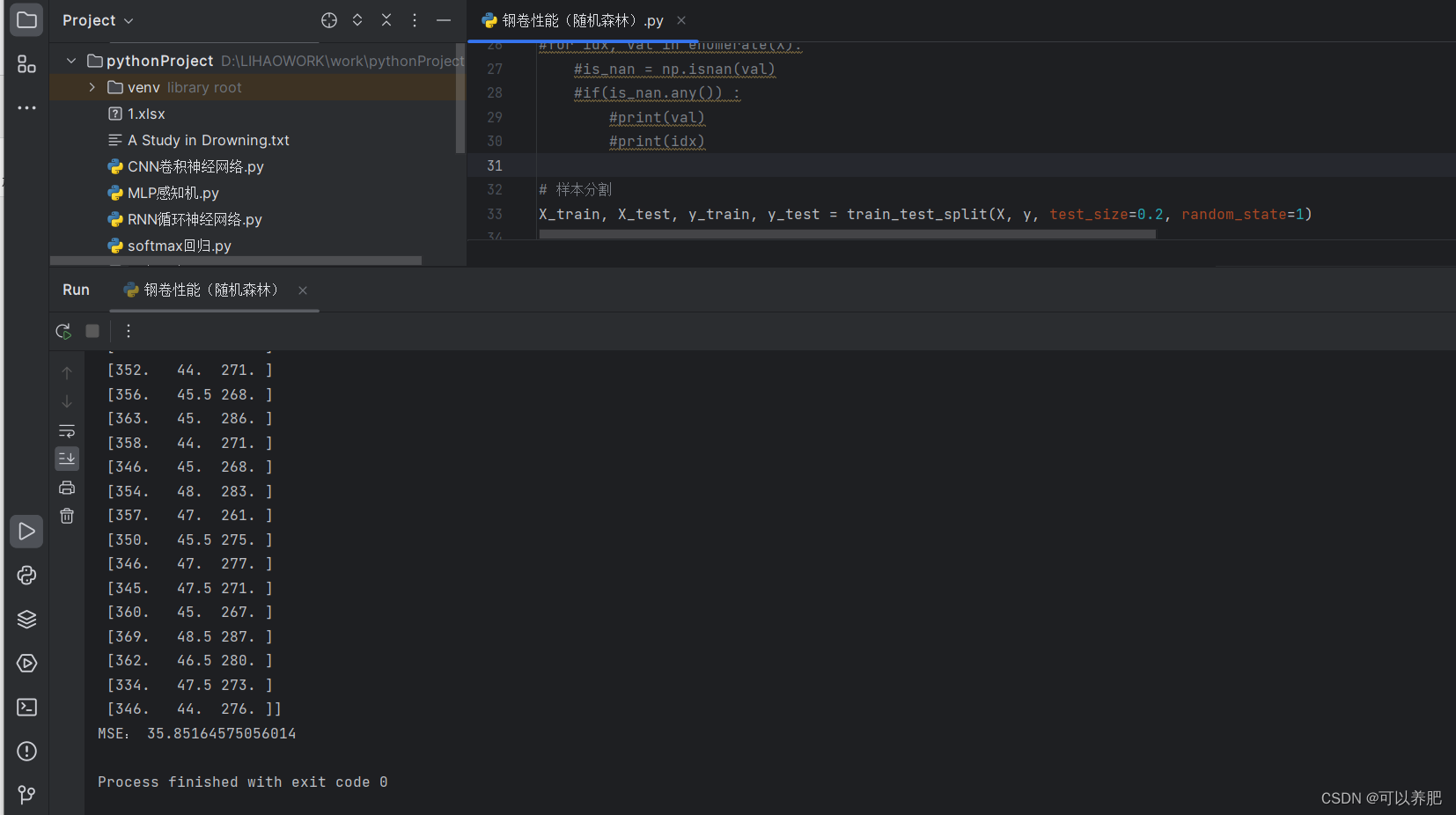
Task: Stop the running process square button
Action: pyautogui.click(x=92, y=331)
